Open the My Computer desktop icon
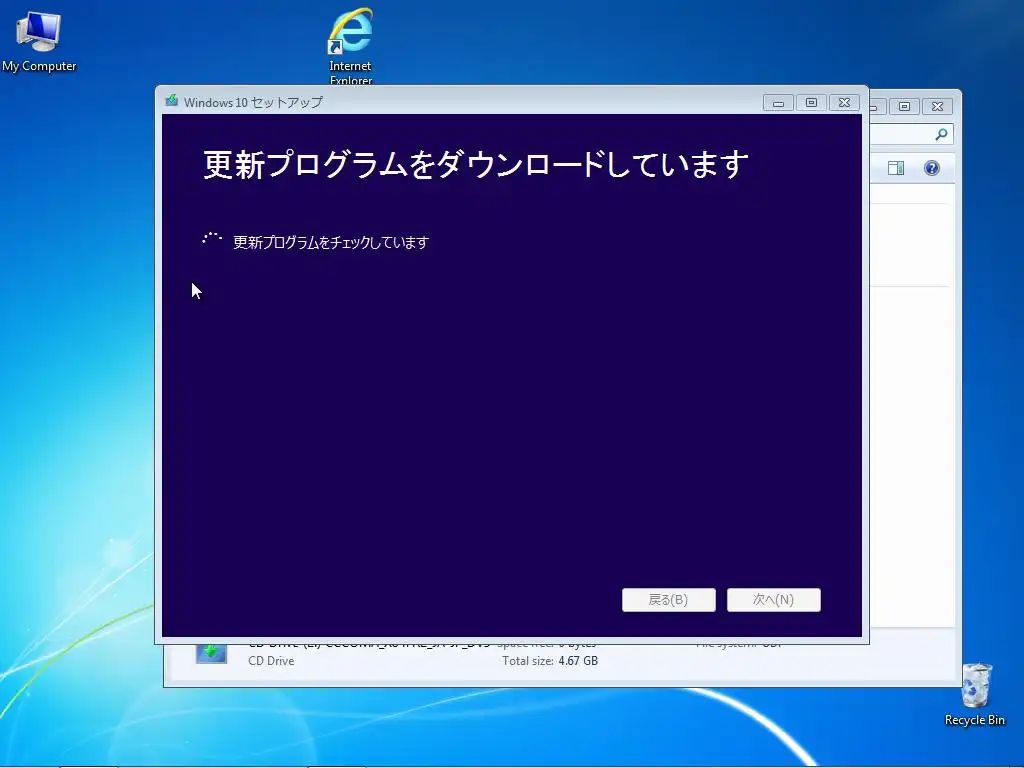 39,39
